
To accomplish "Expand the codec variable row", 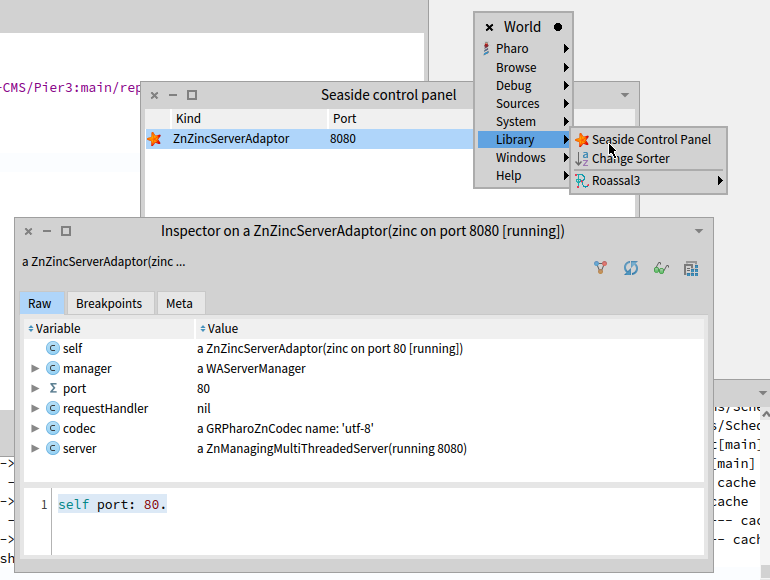I will coord(35,428).
